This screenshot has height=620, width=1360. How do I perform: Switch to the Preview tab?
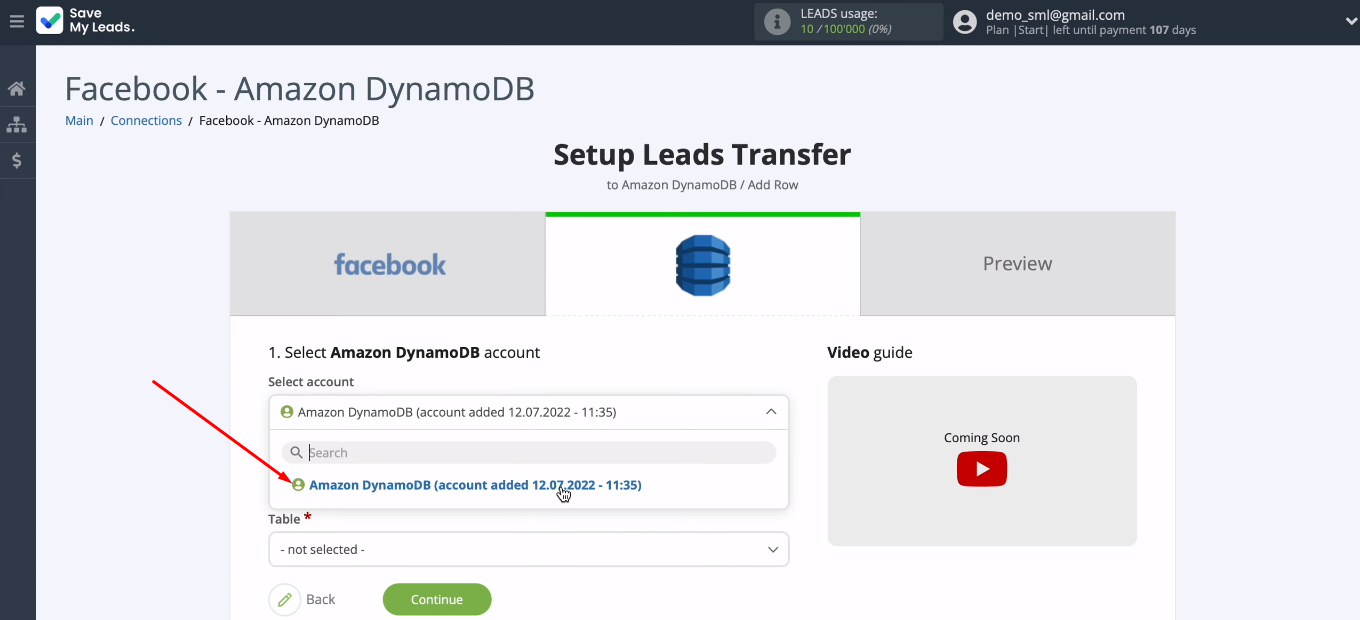[1017, 264]
